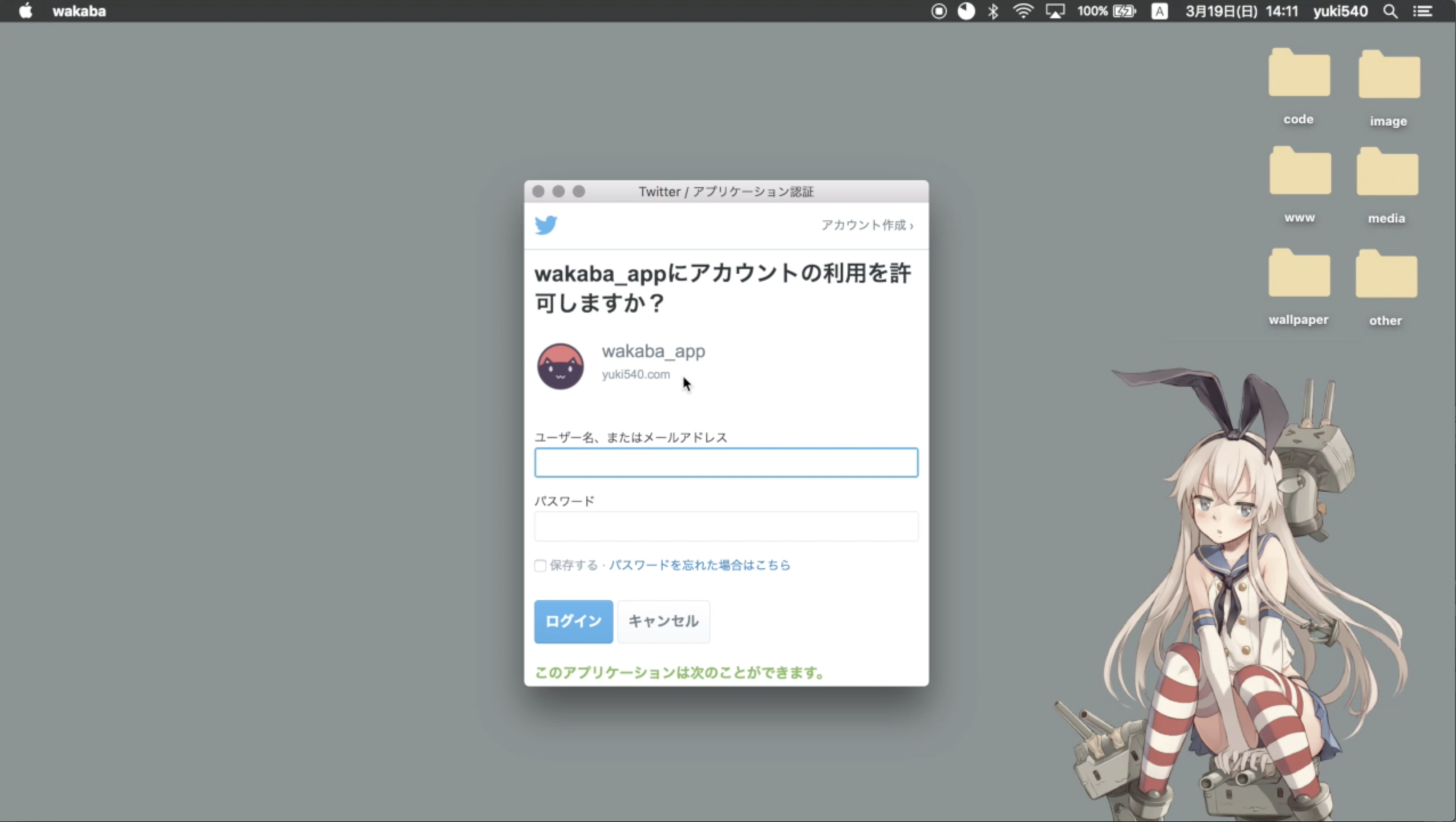Open the wallpaper folder on desktop
Image resolution: width=1456 pixels, height=822 pixels.
(1299, 274)
